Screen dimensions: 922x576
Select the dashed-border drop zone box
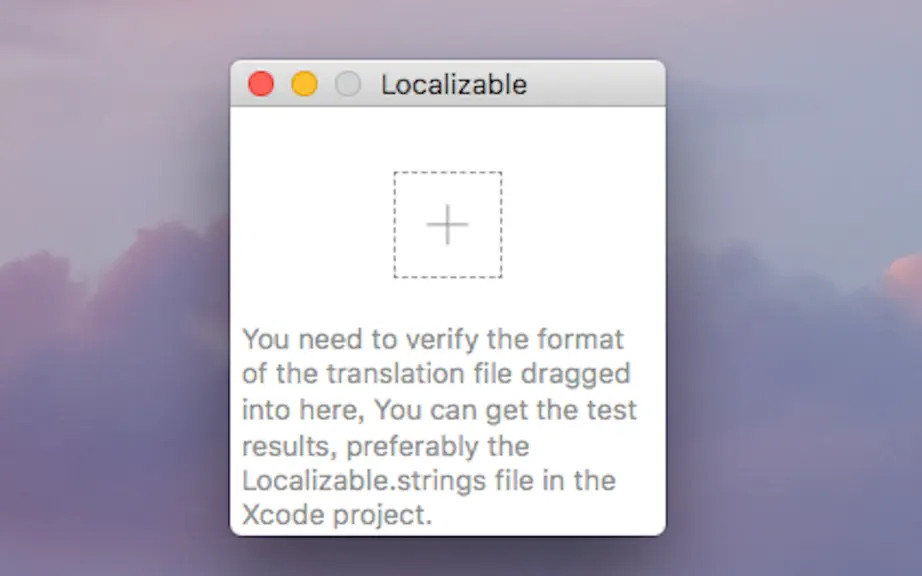(447, 225)
